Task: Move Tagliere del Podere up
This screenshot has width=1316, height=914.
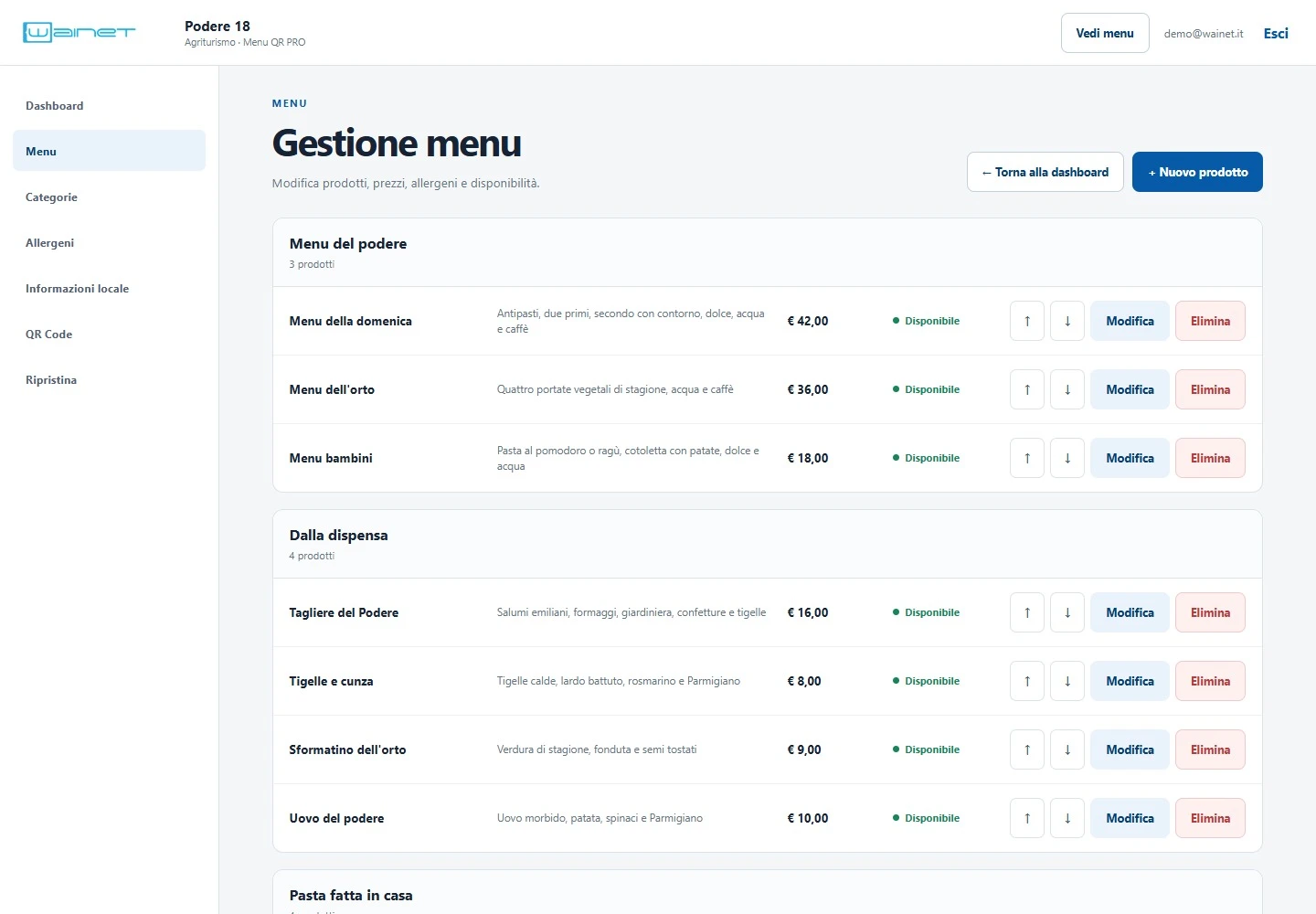Action: (1027, 612)
